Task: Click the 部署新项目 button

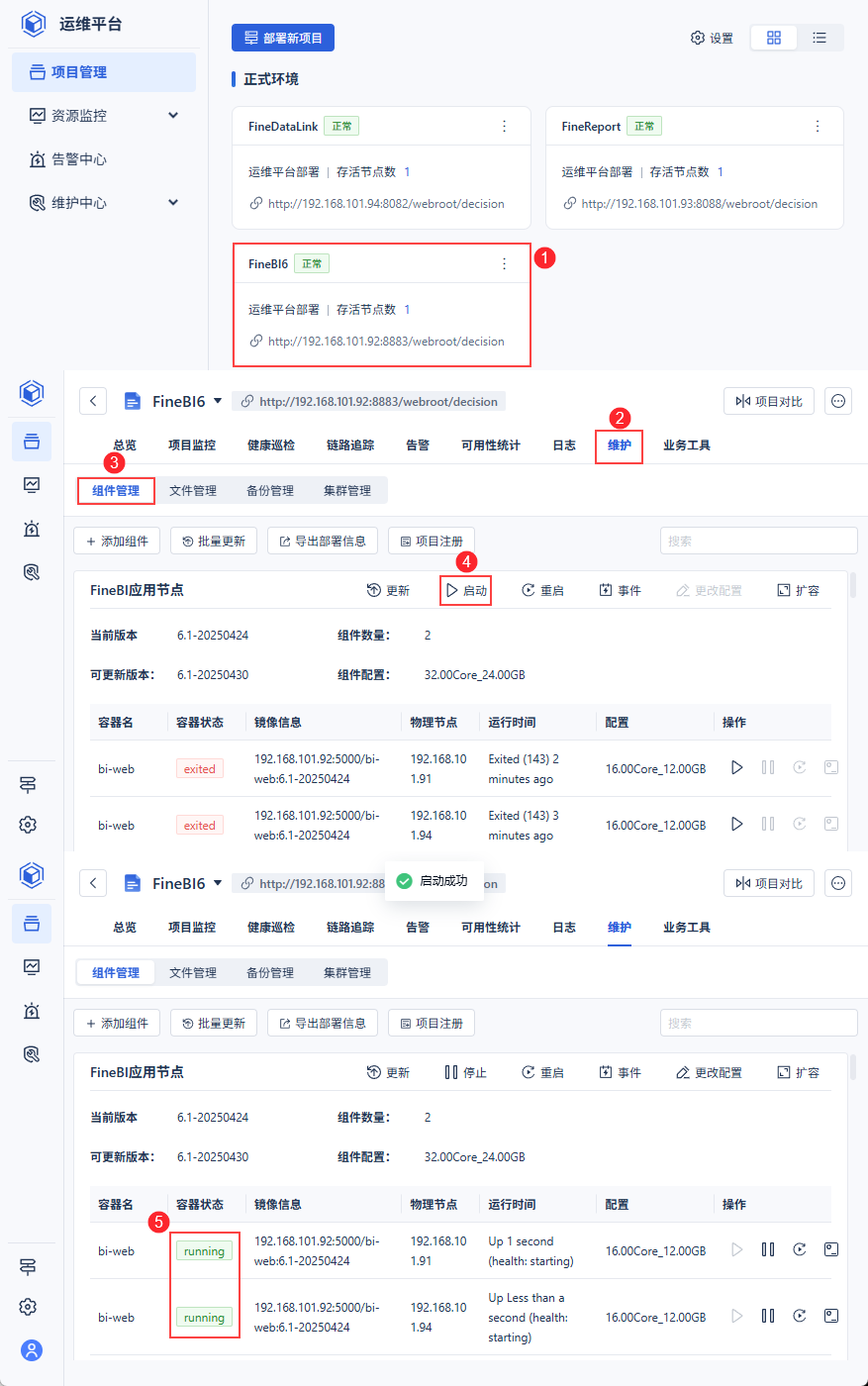Action: [x=283, y=38]
